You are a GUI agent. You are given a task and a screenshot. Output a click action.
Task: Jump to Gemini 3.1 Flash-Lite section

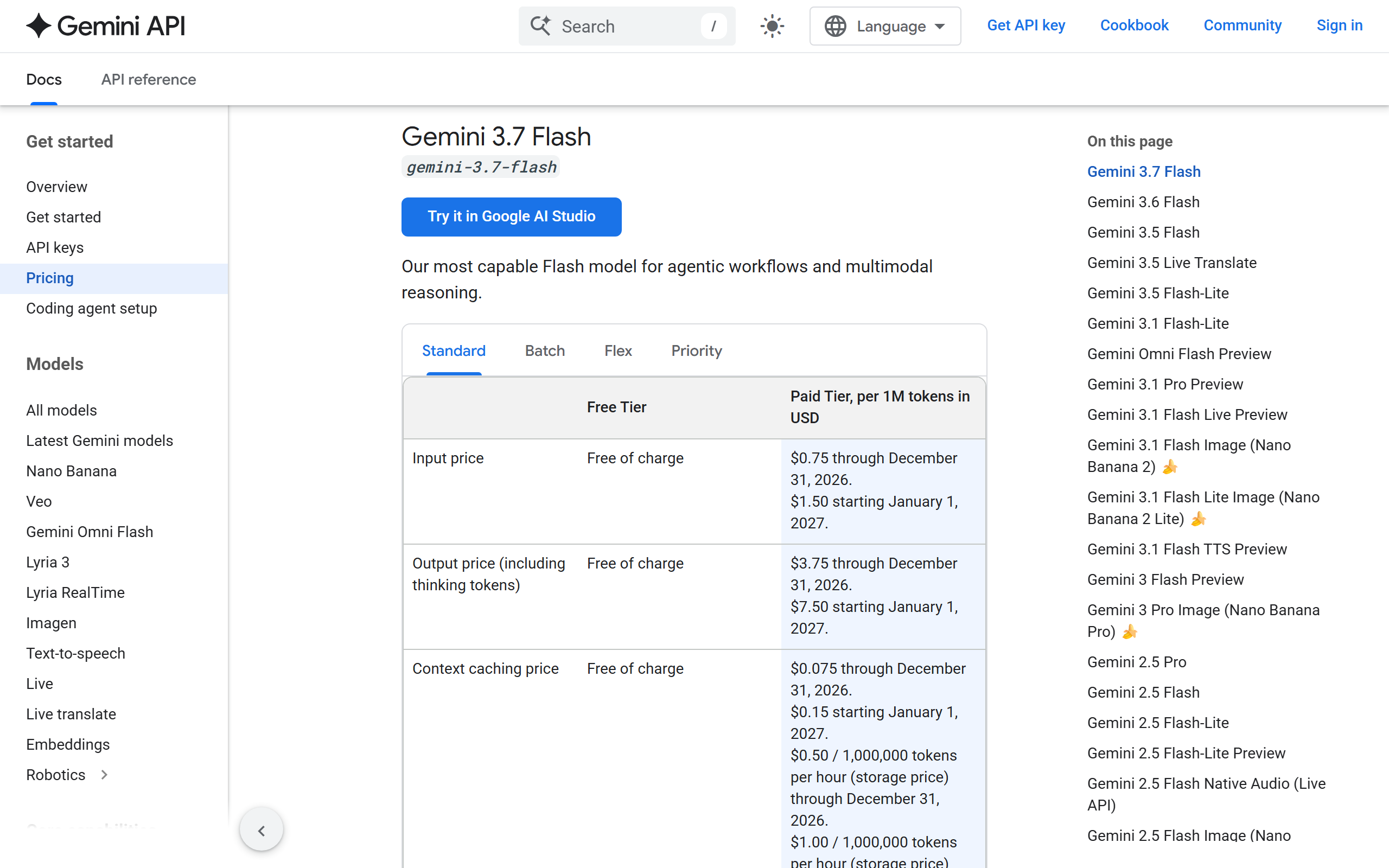pyautogui.click(x=1158, y=323)
